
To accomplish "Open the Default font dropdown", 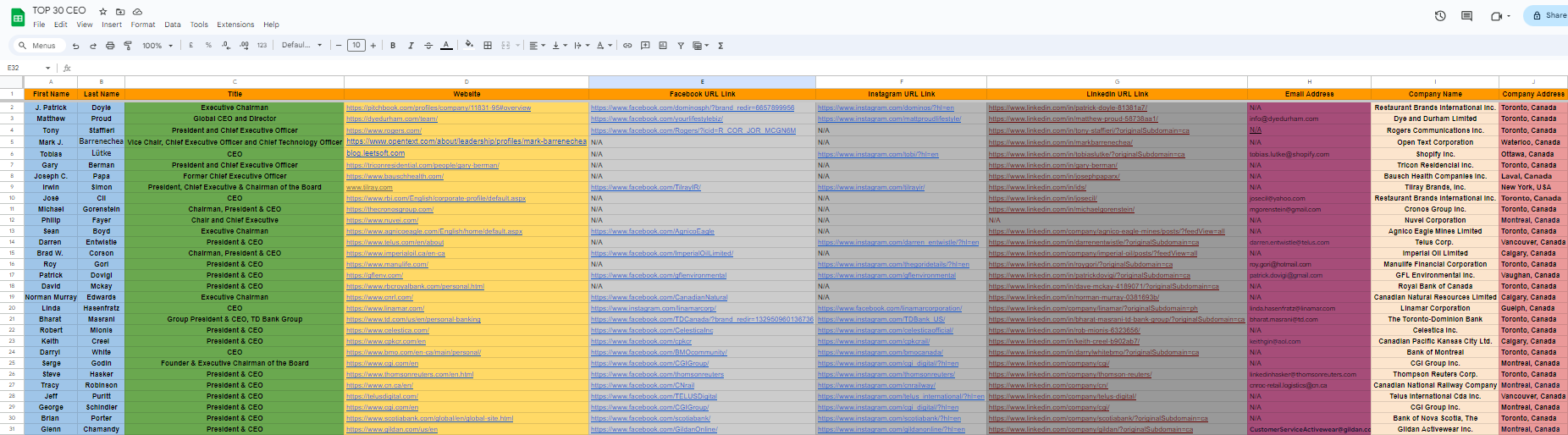I will pyautogui.click(x=302, y=46).
